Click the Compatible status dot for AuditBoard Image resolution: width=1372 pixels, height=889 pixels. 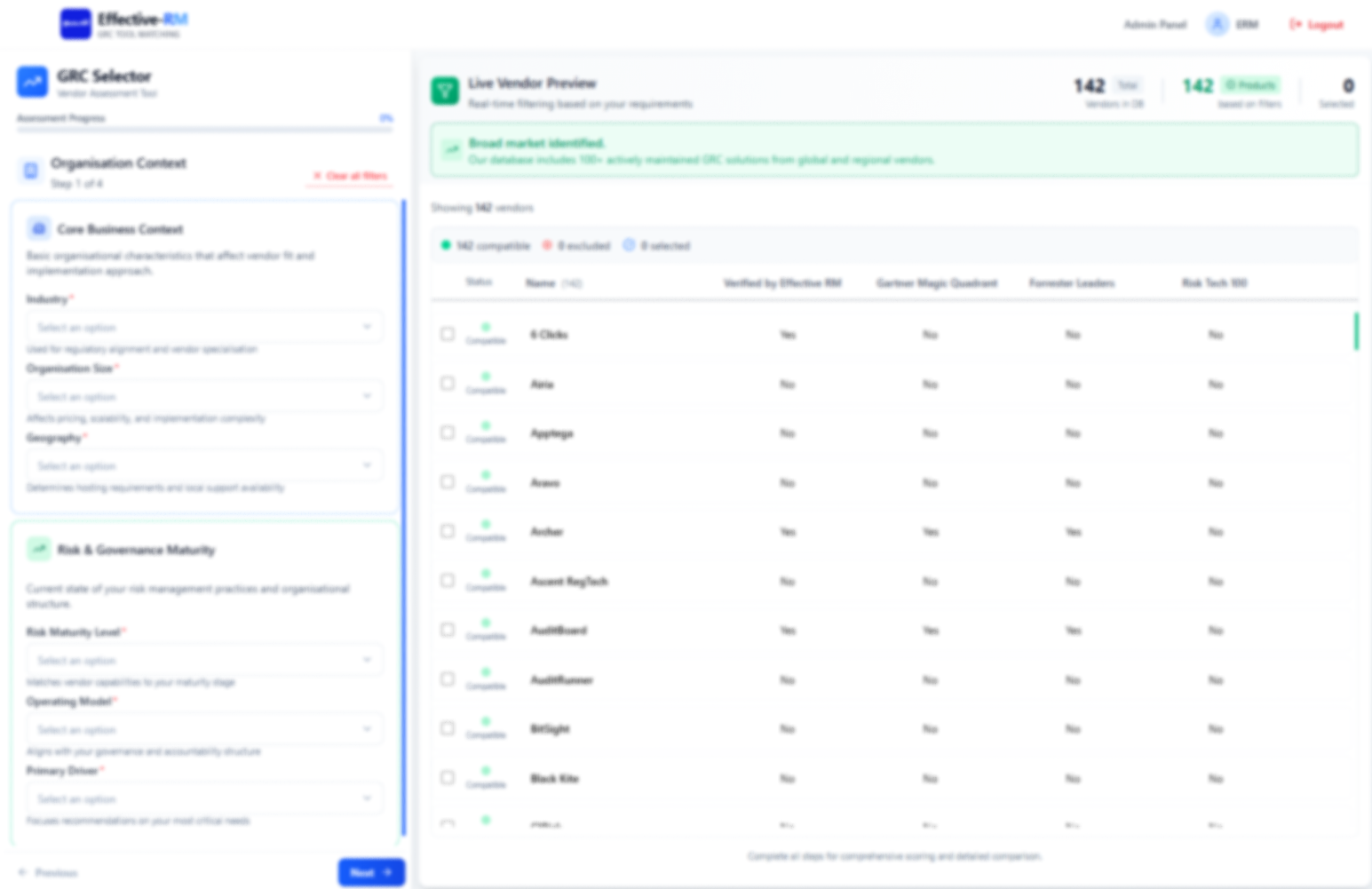[486, 623]
